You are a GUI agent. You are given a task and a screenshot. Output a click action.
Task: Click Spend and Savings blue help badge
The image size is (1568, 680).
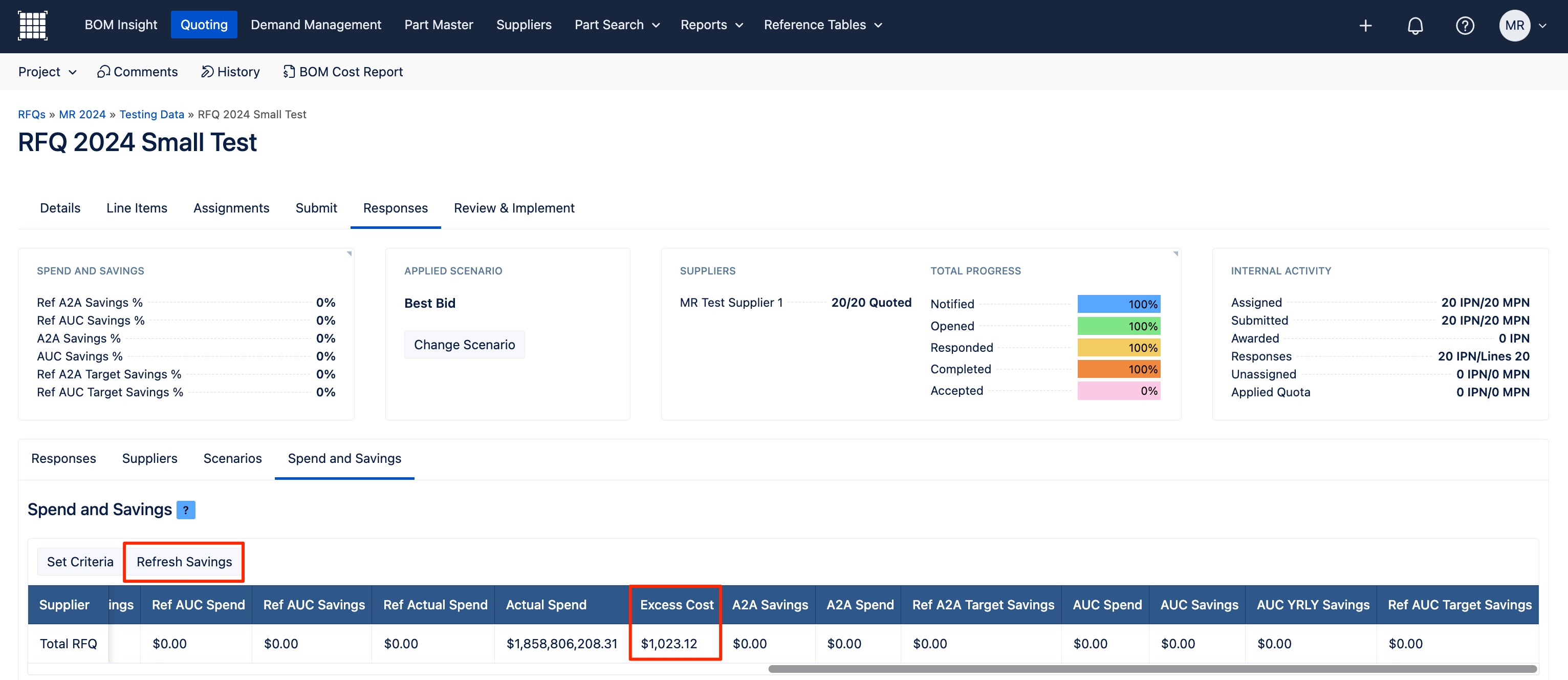186,510
